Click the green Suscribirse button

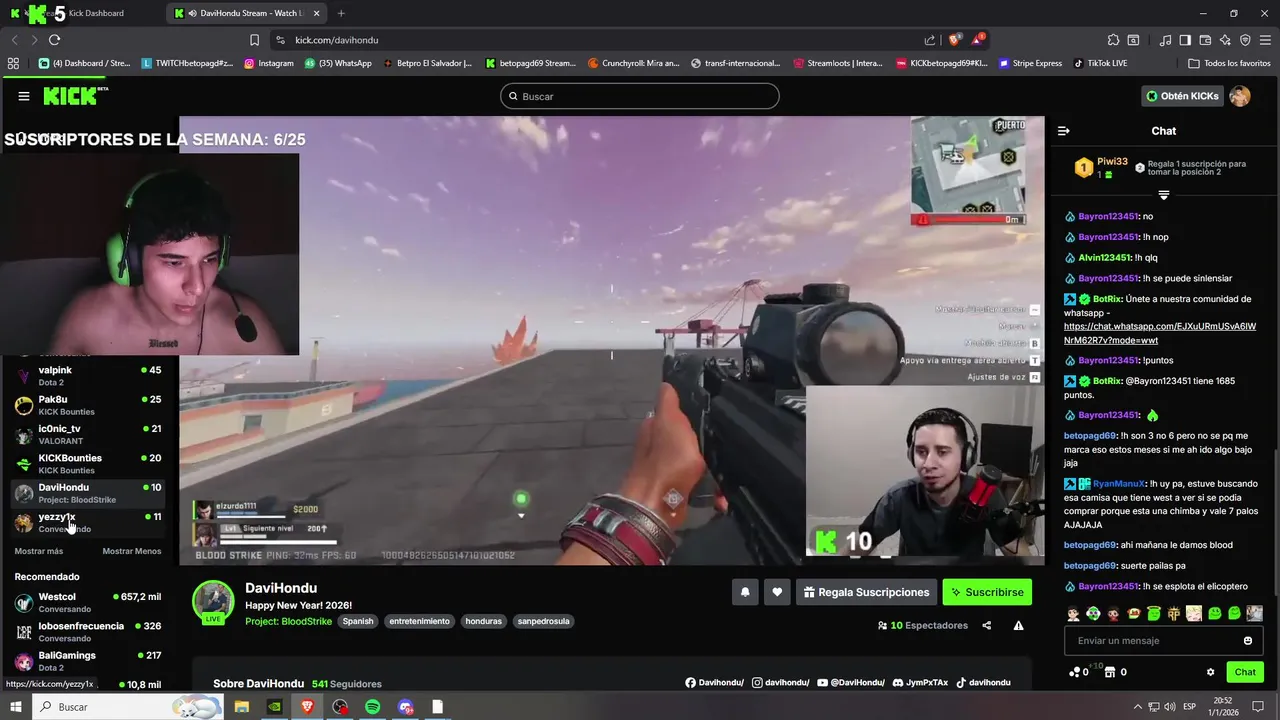coord(987,592)
